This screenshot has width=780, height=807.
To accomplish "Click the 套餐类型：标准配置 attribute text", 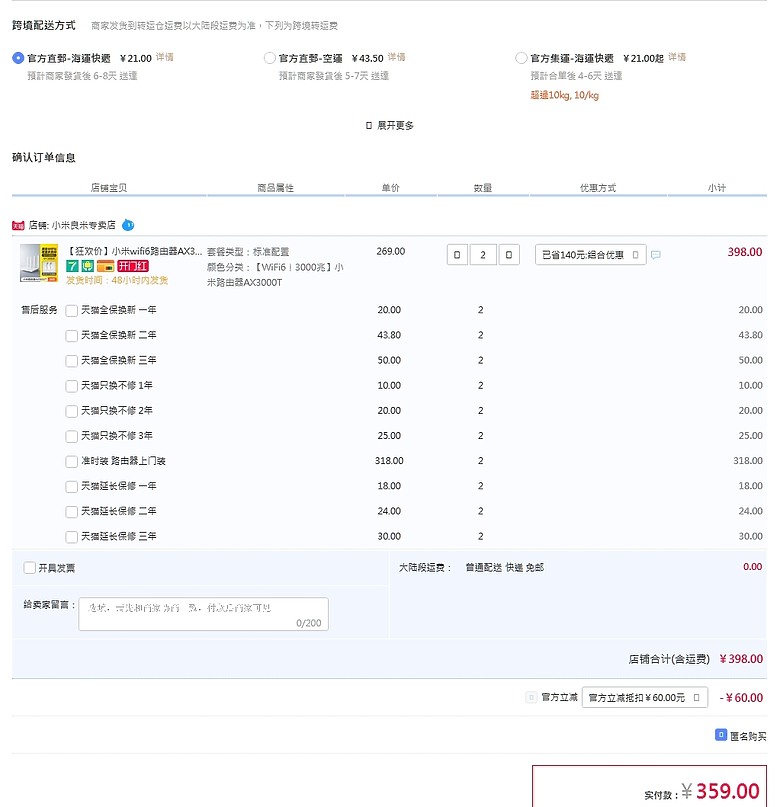I will click(x=248, y=252).
